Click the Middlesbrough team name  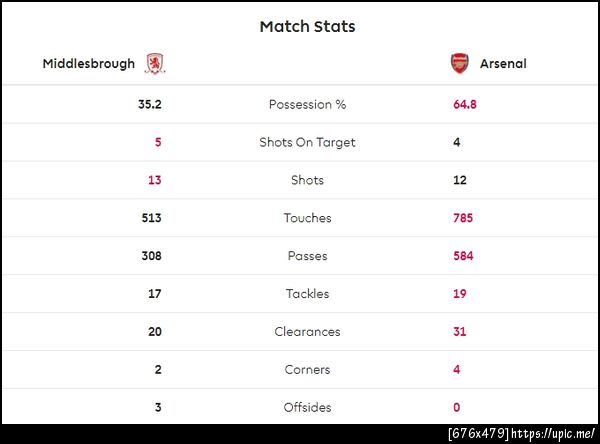tap(88, 64)
